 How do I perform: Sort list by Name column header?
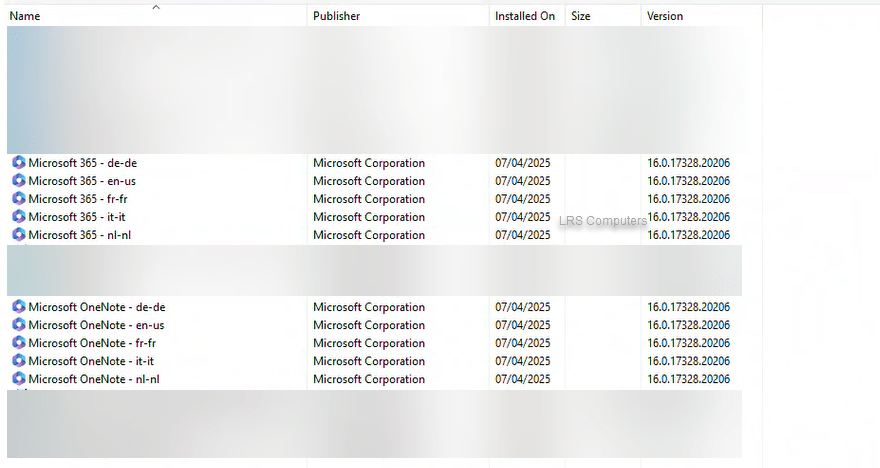pyautogui.click(x=25, y=16)
